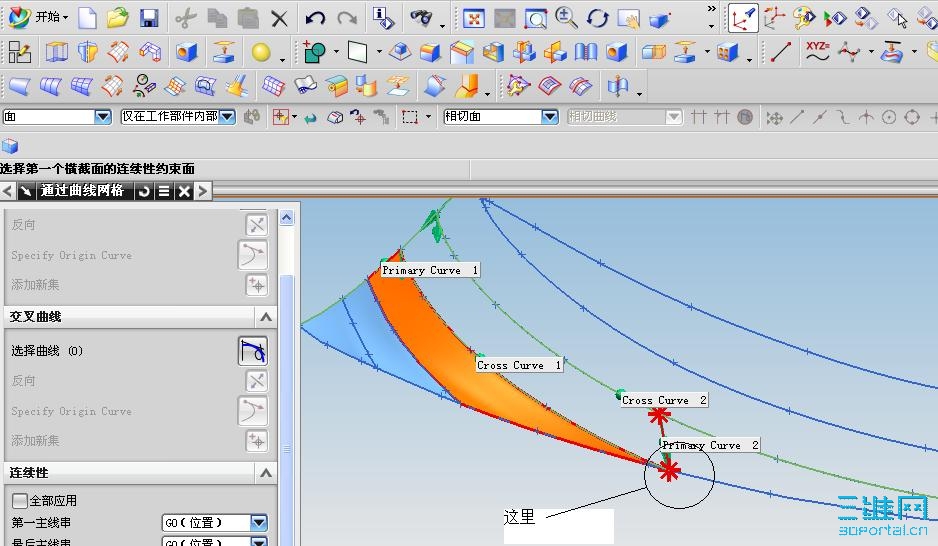Viewport: 938px width, 546px height.
Task: Select the Extrude feature icon
Action: tap(57, 53)
